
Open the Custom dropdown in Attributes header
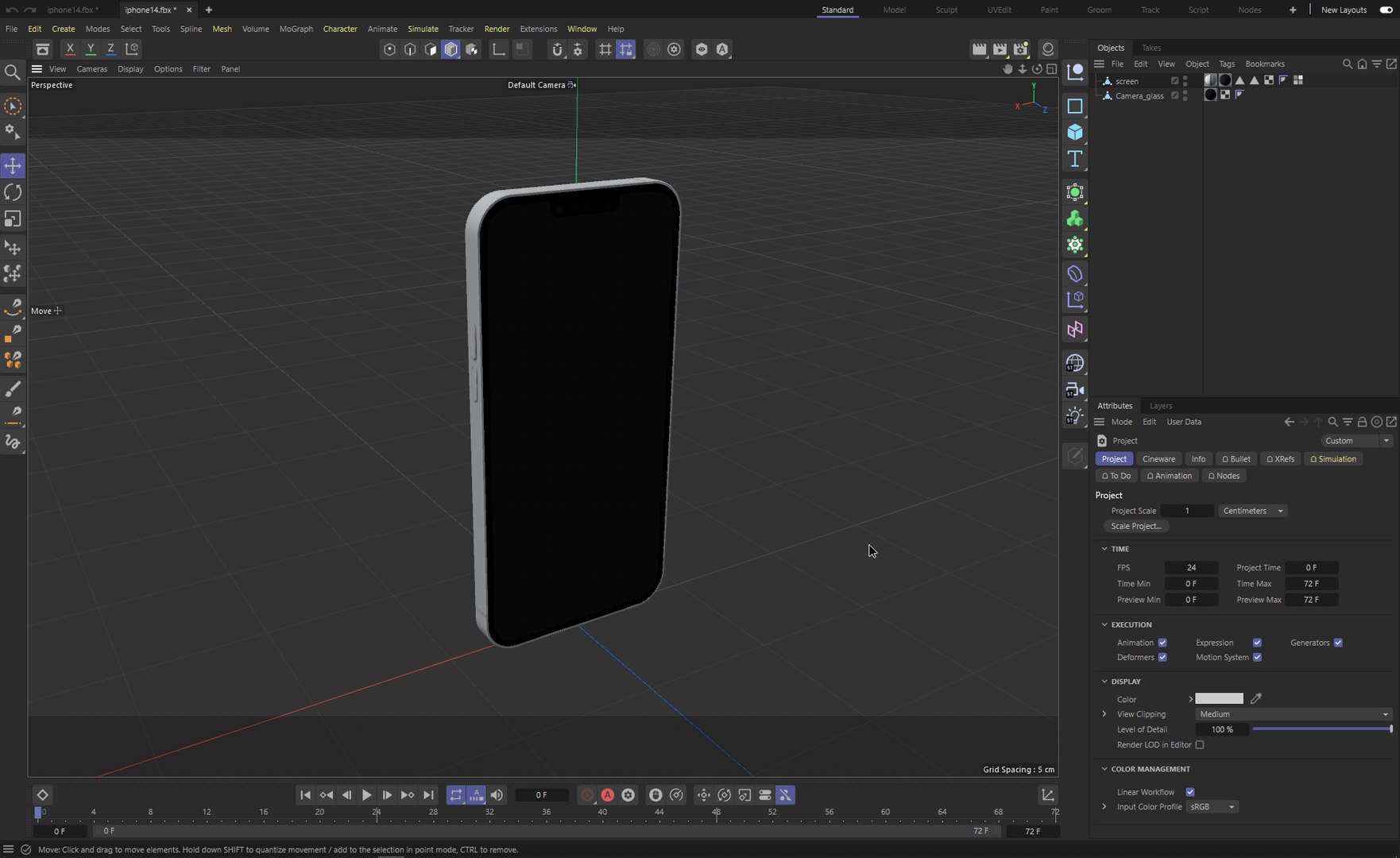click(x=1356, y=441)
